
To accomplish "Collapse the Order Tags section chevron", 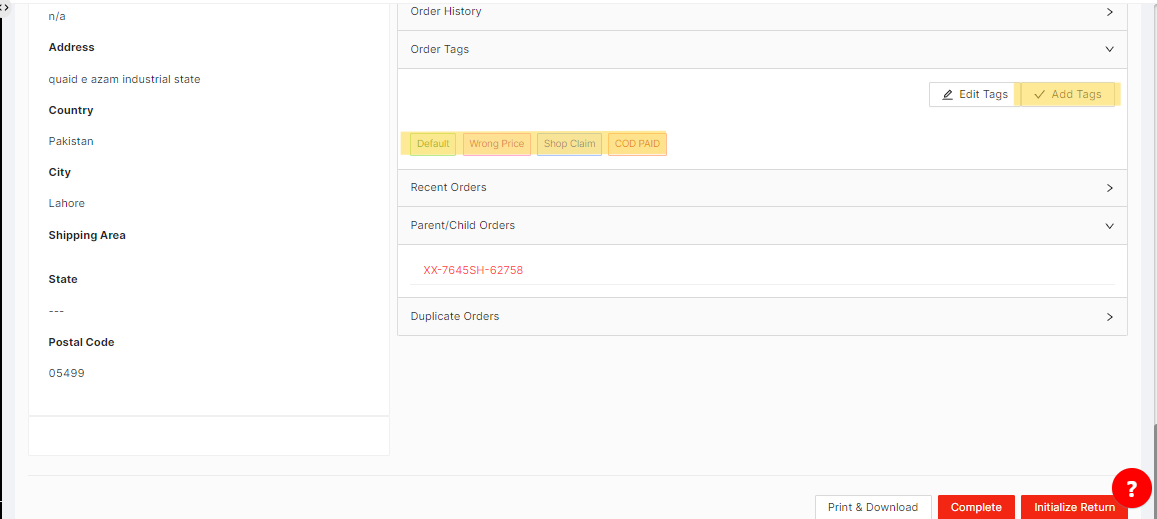I will tap(1109, 49).
